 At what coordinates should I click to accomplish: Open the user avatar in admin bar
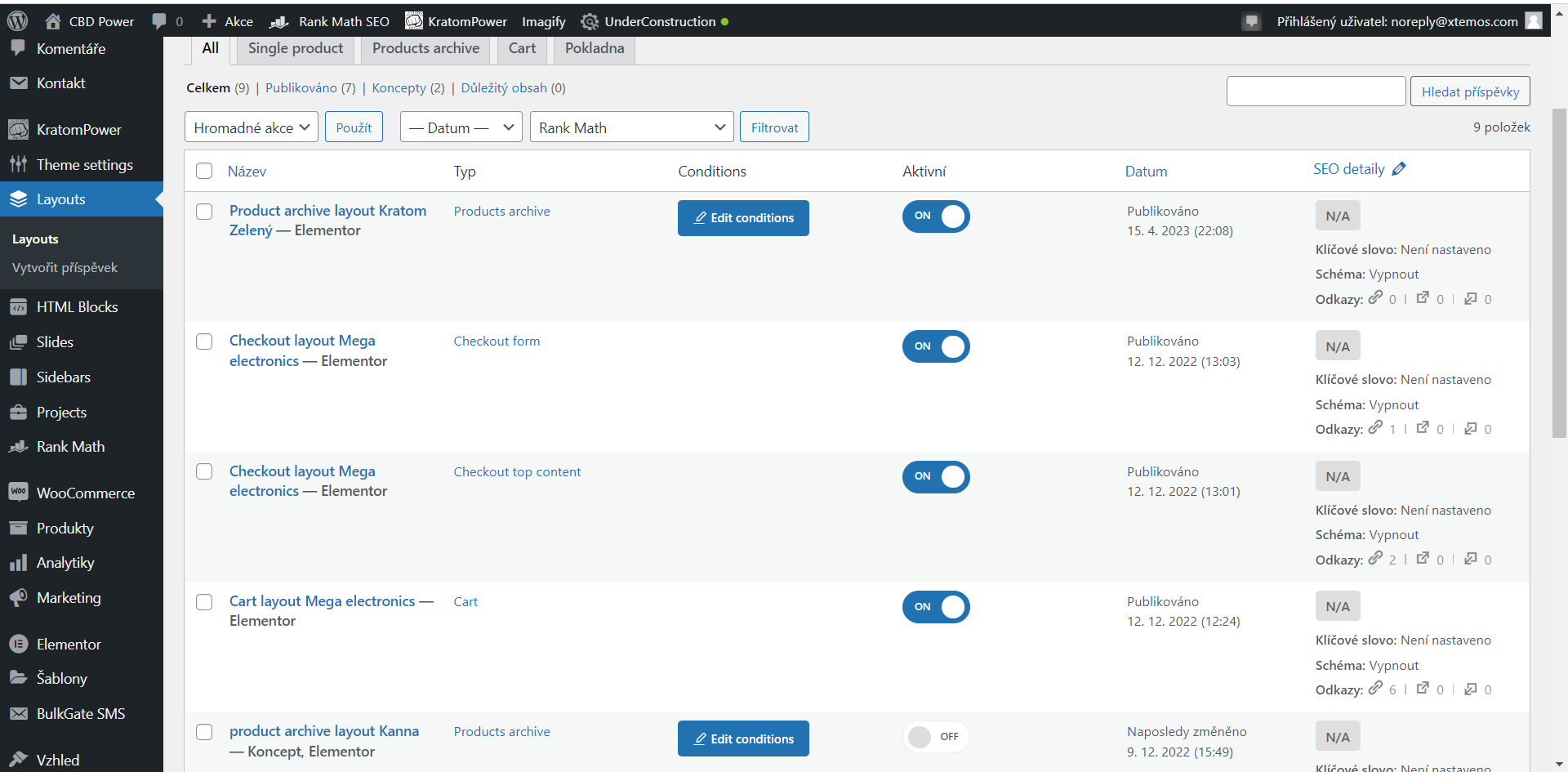click(x=1534, y=21)
